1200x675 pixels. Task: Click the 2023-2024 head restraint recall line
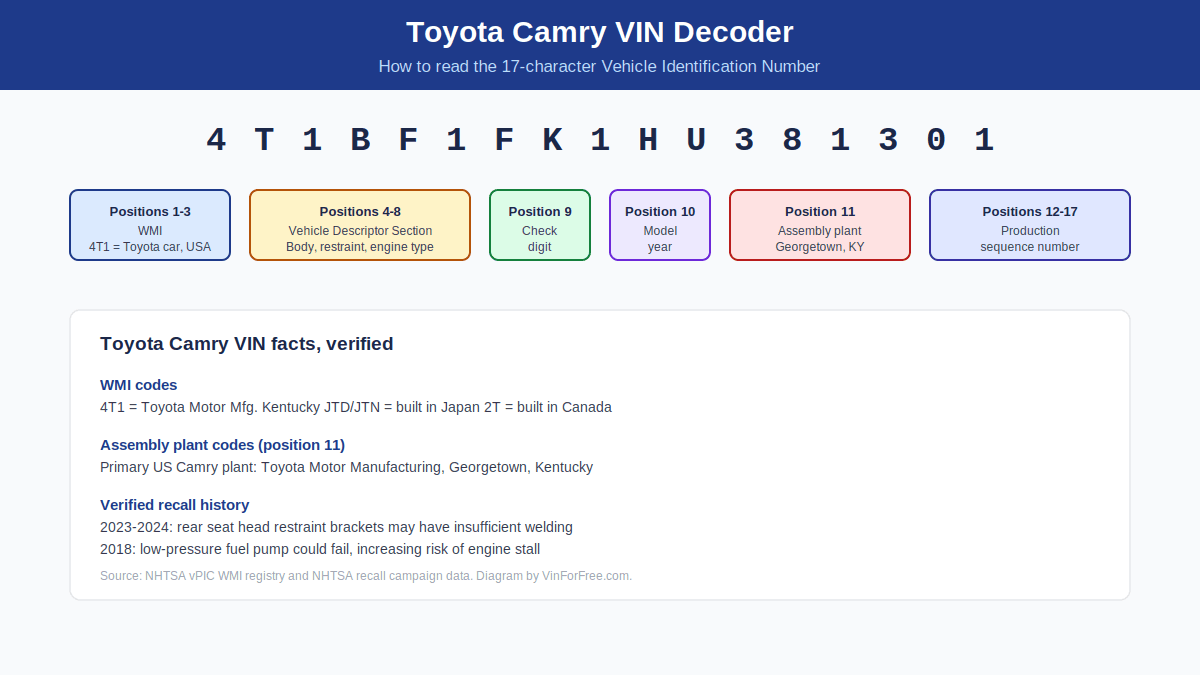pos(337,527)
